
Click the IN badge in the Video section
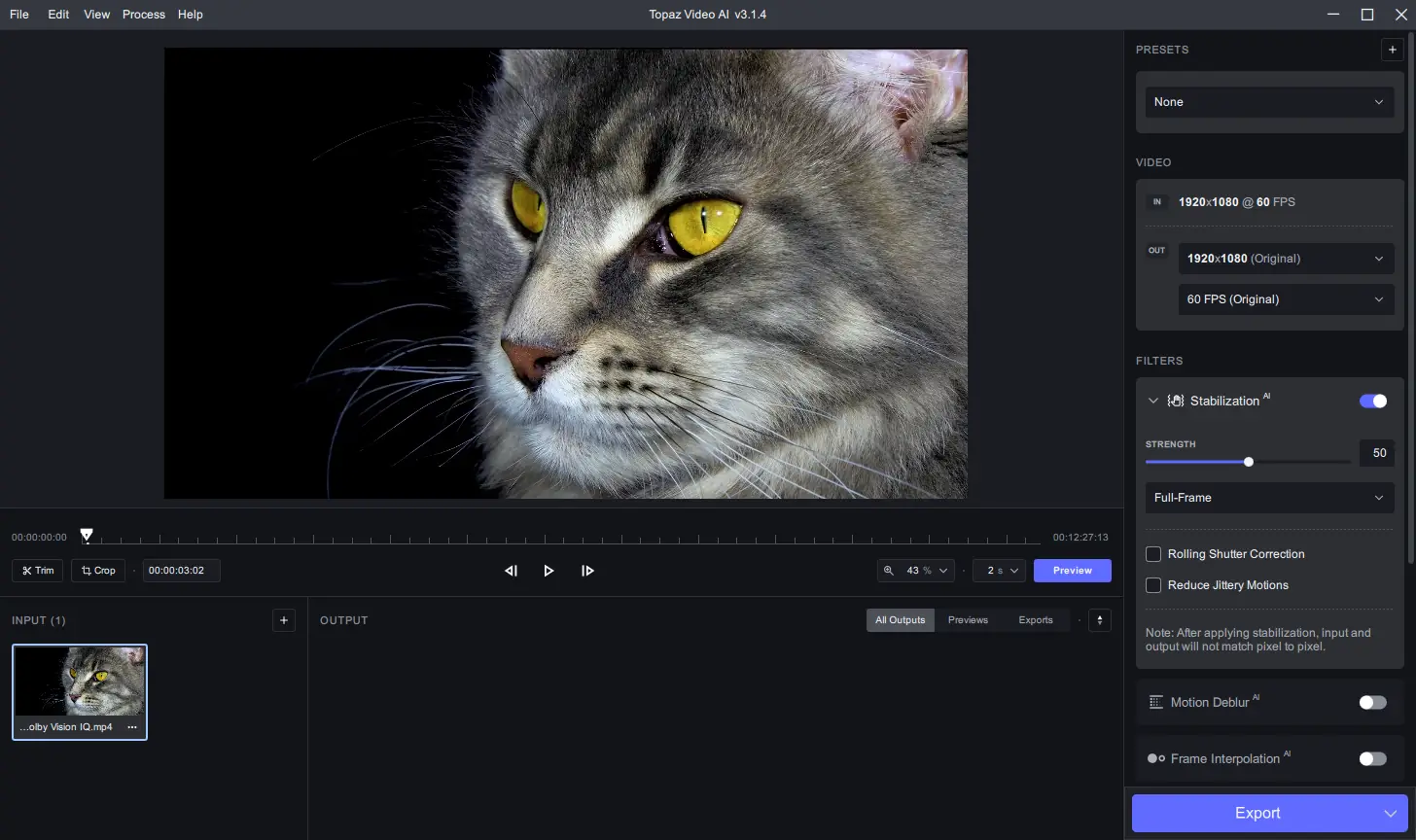pos(1157,202)
